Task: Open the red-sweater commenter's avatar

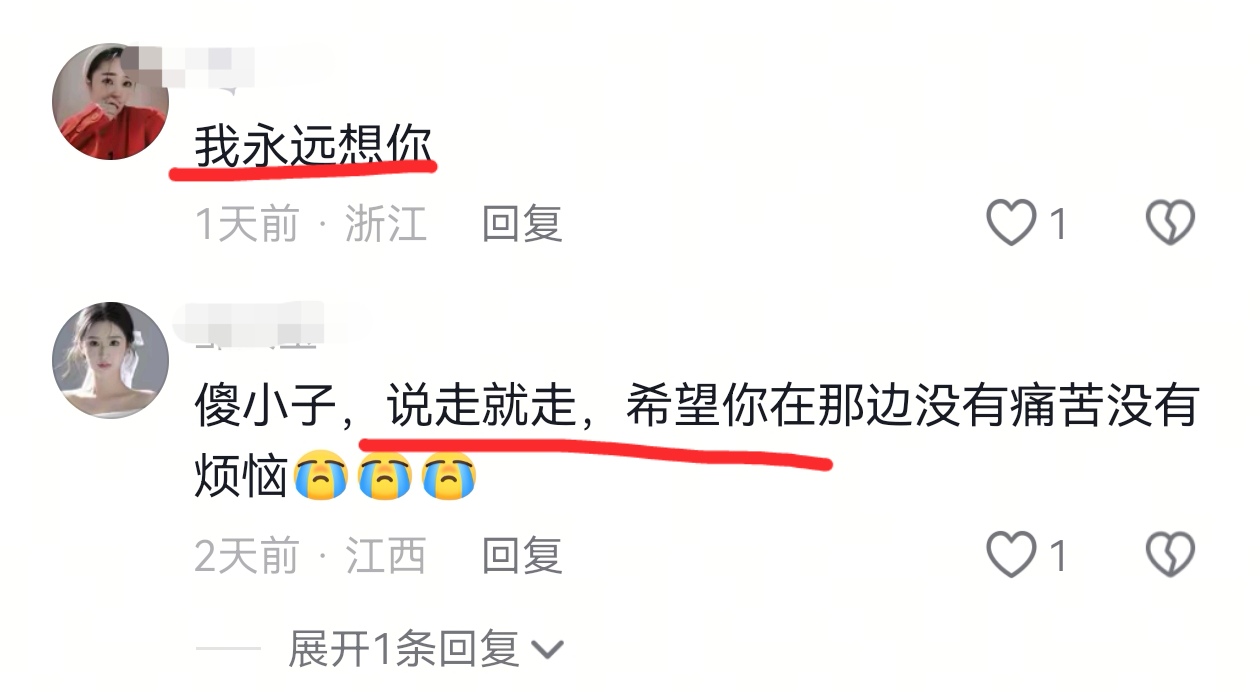Action: click(110, 101)
